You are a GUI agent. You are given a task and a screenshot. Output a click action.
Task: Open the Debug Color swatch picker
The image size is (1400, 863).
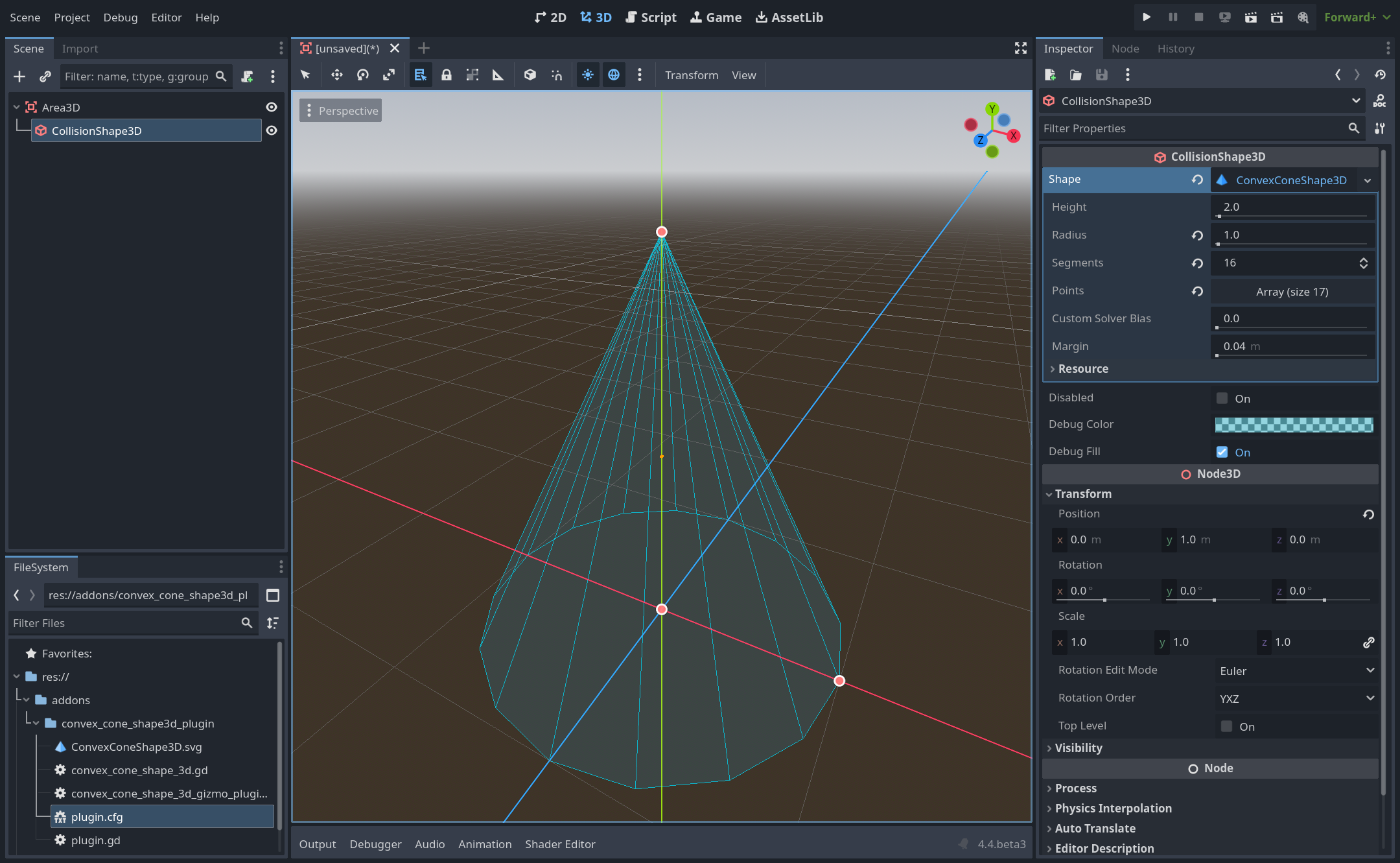coord(1293,425)
